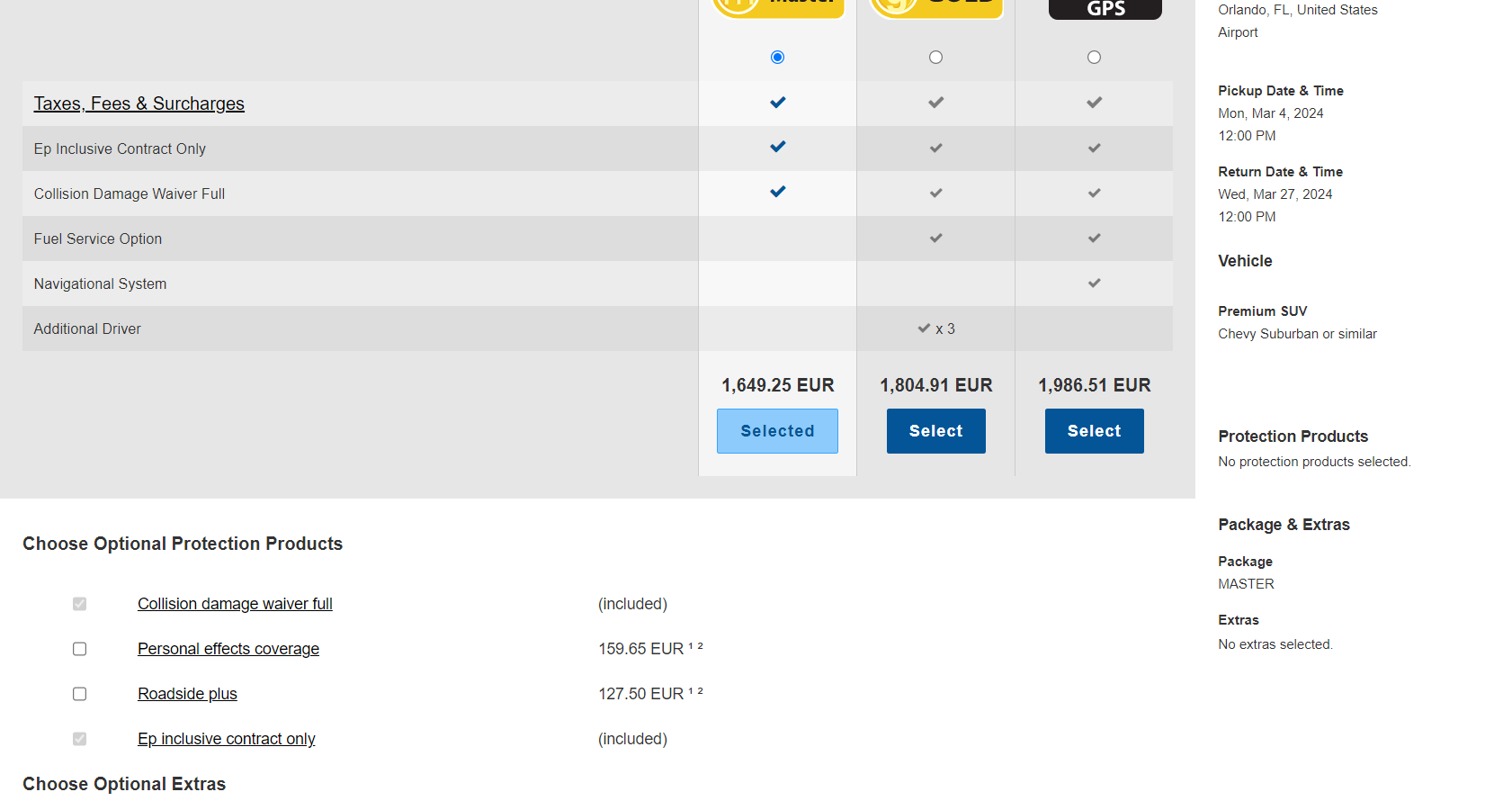Image resolution: width=1512 pixels, height=801 pixels.
Task: Enable the Personal effects coverage checkbox
Action: [80, 649]
